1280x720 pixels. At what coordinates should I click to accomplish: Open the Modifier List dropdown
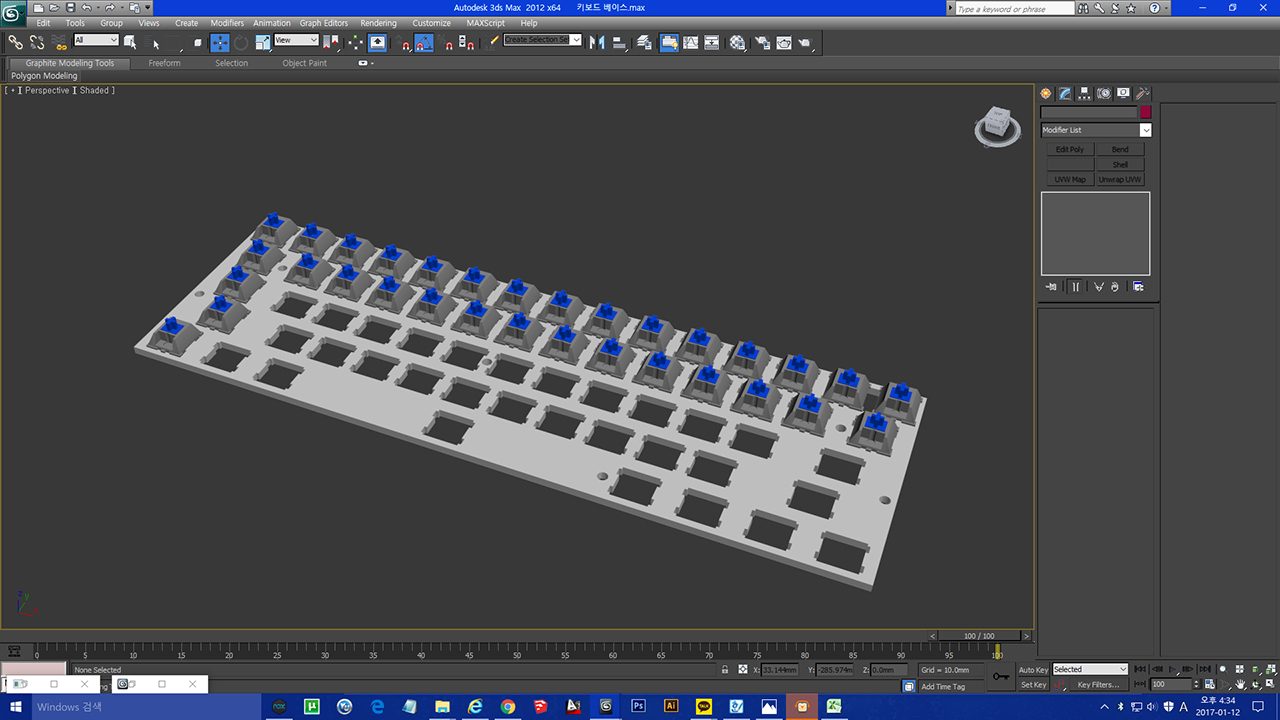point(1096,130)
